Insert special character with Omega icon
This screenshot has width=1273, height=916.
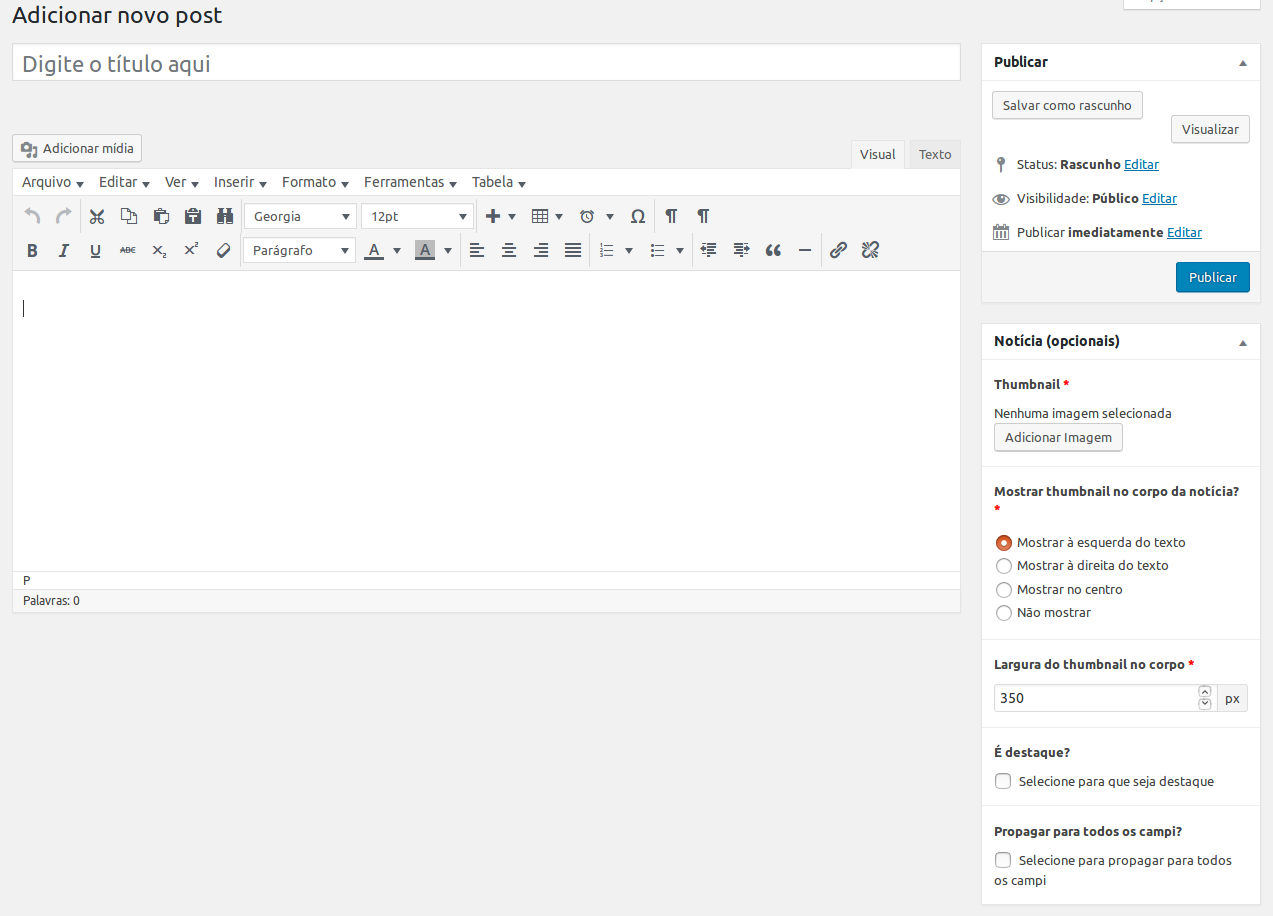tap(638, 216)
